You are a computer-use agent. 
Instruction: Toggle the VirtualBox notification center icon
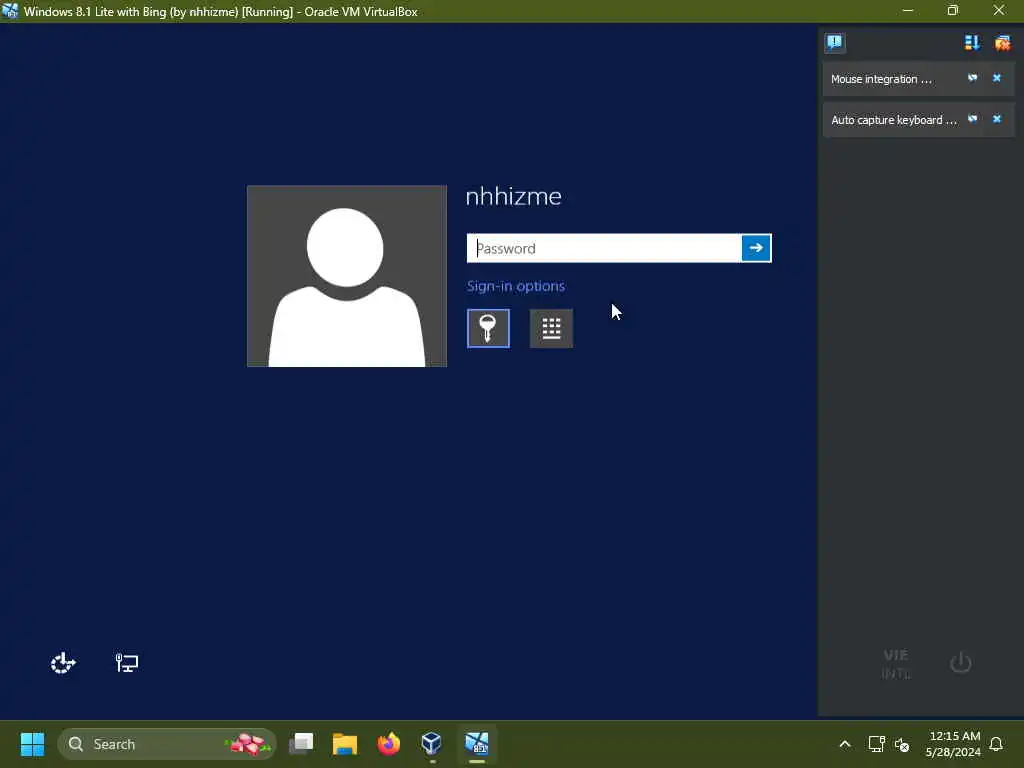[835, 43]
